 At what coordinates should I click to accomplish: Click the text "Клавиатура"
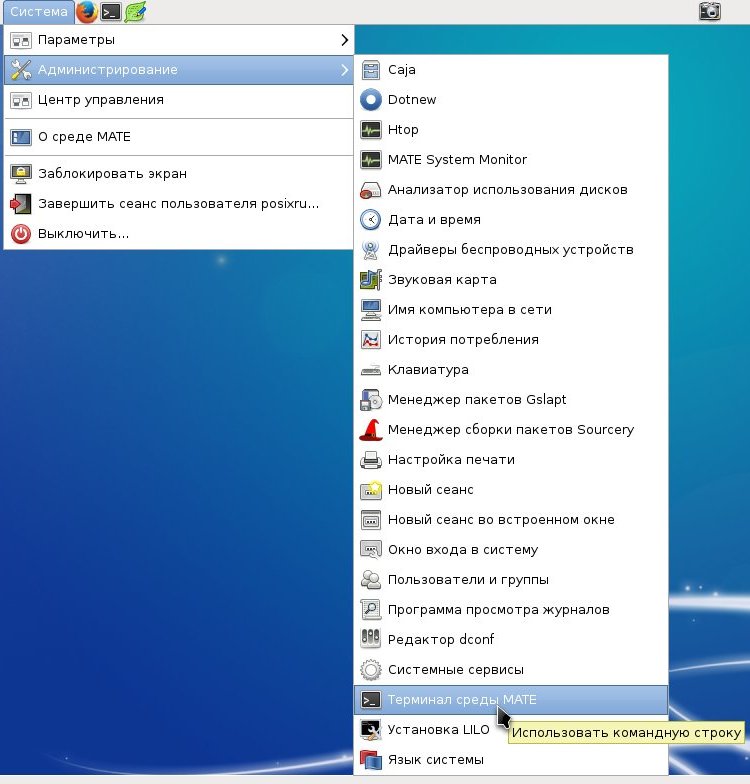coord(428,370)
